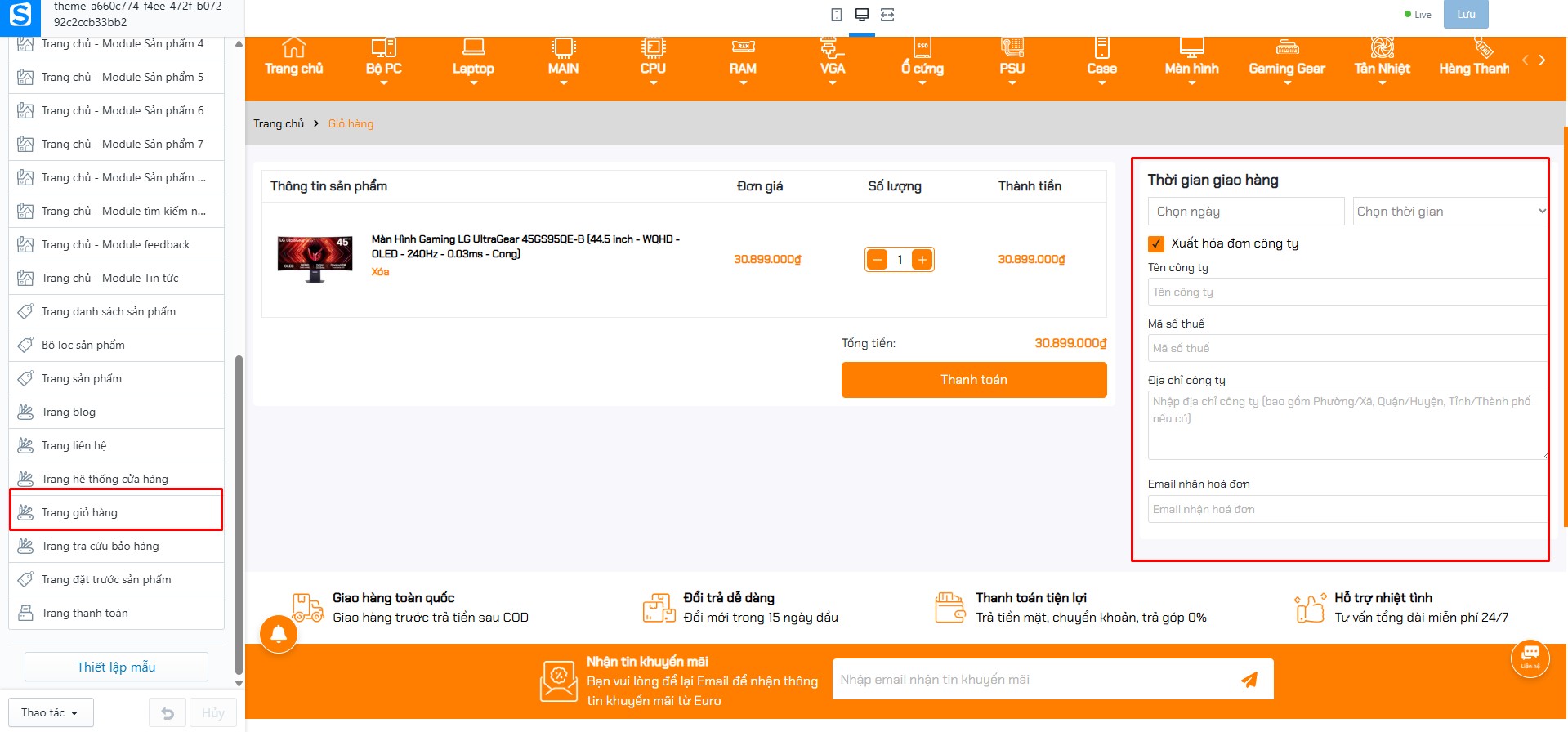
Task: Uncheck Xuất hóa đơn công ty checkbox
Action: coord(1156,243)
